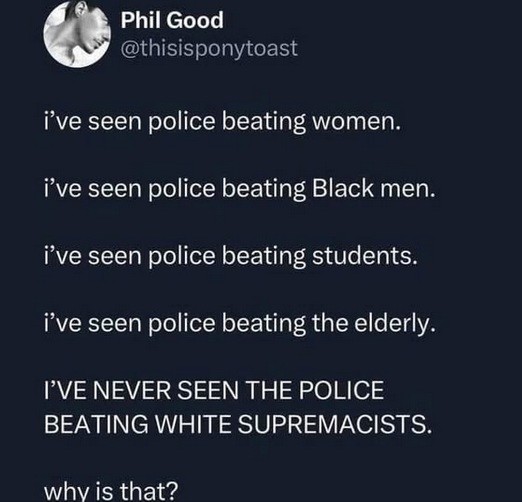
Task: Click the display name Phil Good
Action: pos(172,20)
